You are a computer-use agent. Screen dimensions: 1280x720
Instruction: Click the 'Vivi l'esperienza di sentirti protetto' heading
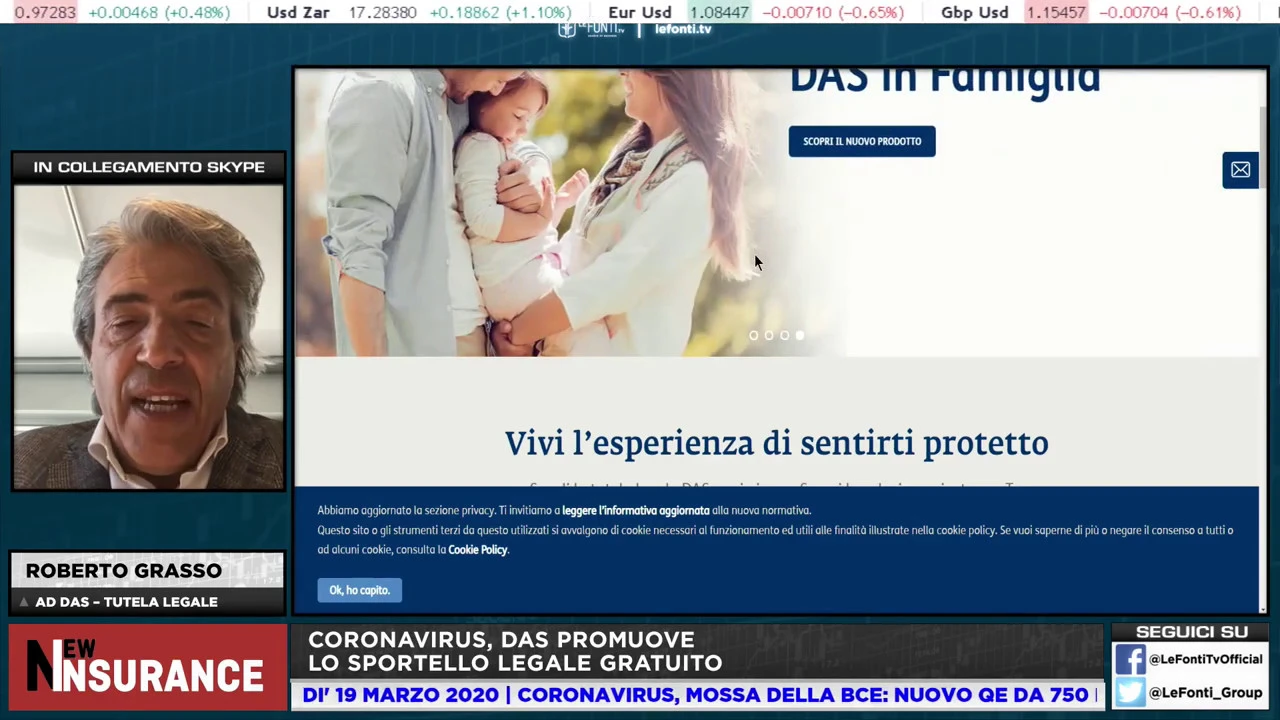(x=776, y=443)
